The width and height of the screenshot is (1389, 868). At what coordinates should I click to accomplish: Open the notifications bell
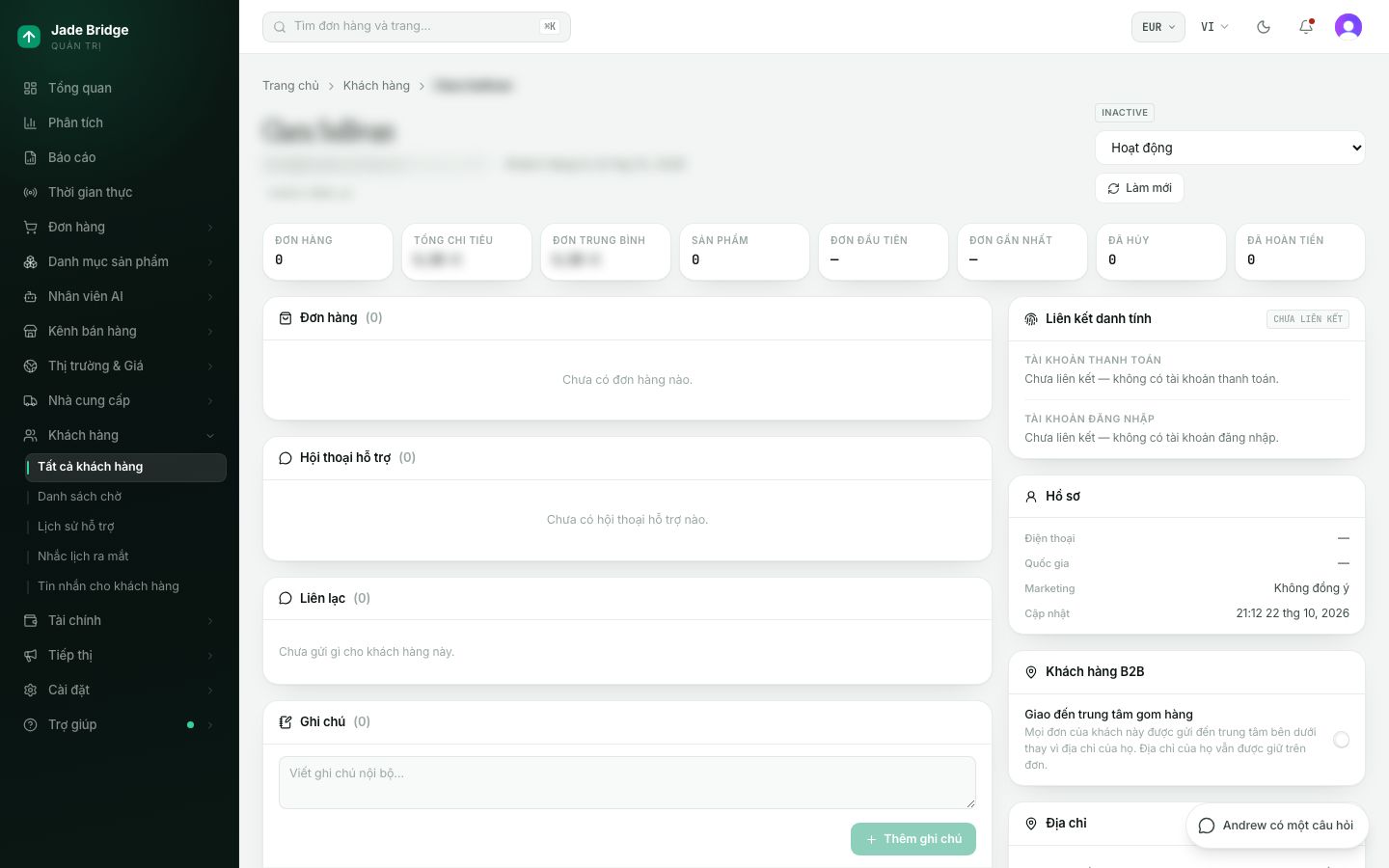pyautogui.click(x=1306, y=27)
